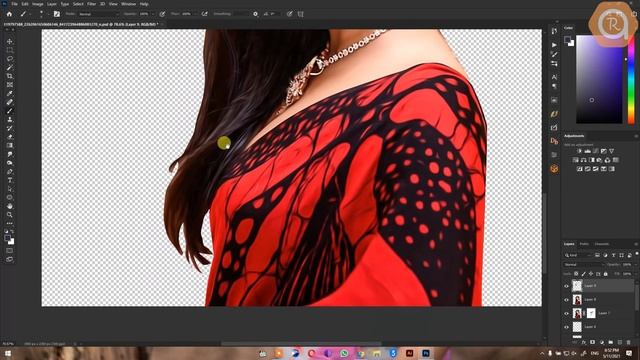Create new fill or adjustment layer
This screenshot has height=360, width=640.
[x=602, y=342]
